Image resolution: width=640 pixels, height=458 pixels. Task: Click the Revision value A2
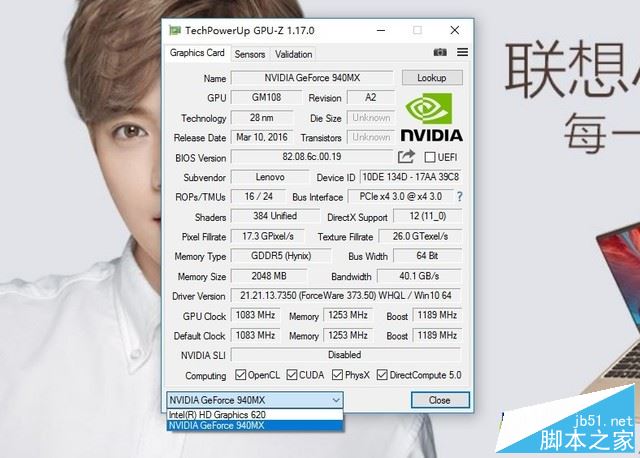371,97
